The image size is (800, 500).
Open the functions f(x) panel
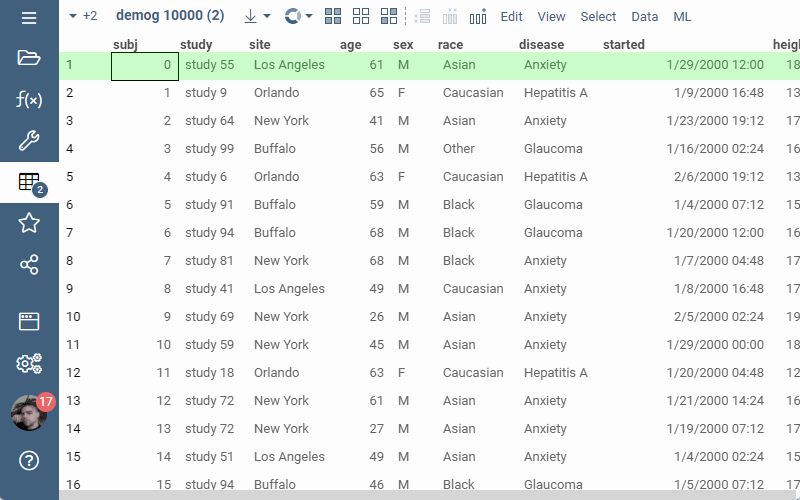tap(29, 100)
